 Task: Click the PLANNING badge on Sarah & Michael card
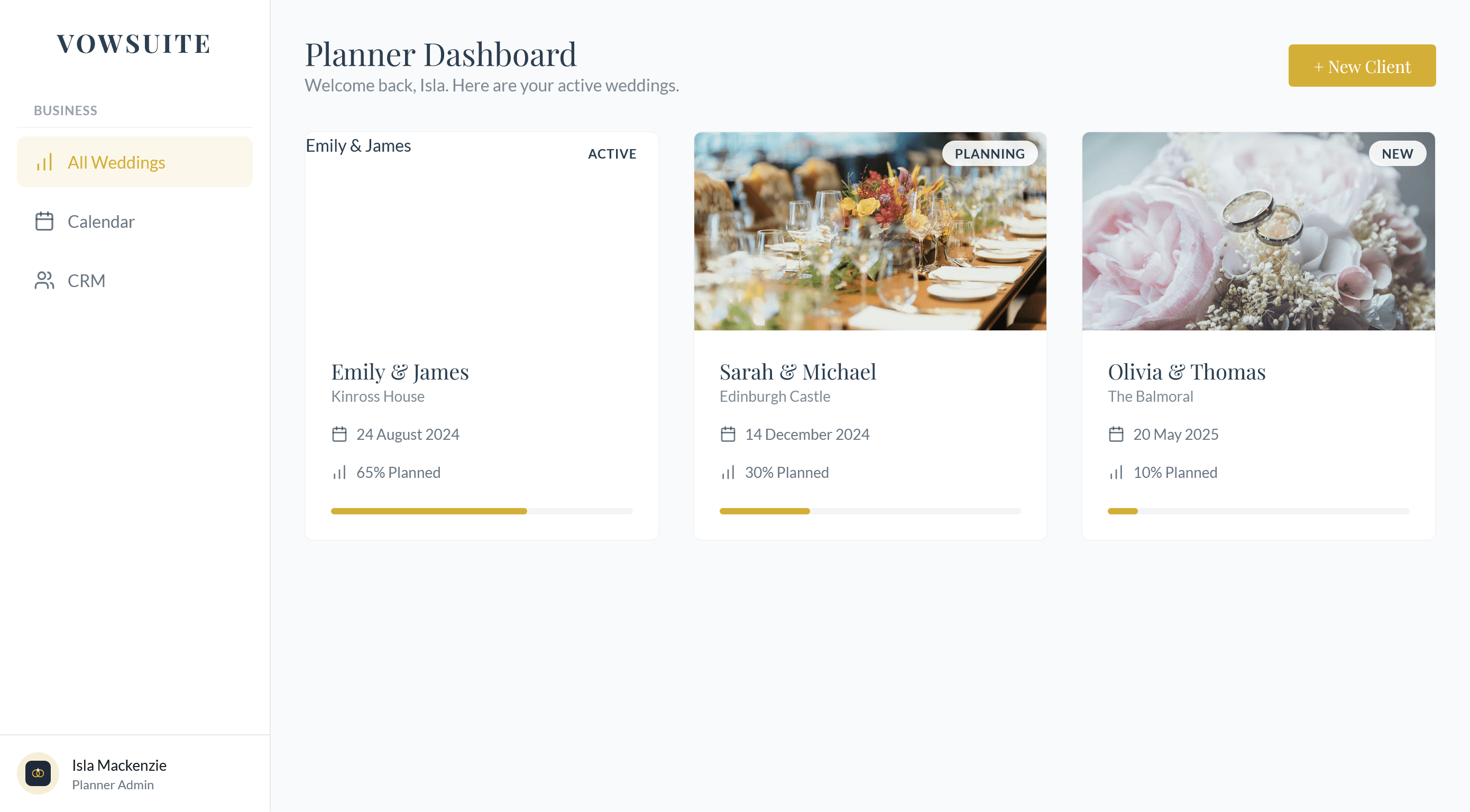(x=989, y=153)
